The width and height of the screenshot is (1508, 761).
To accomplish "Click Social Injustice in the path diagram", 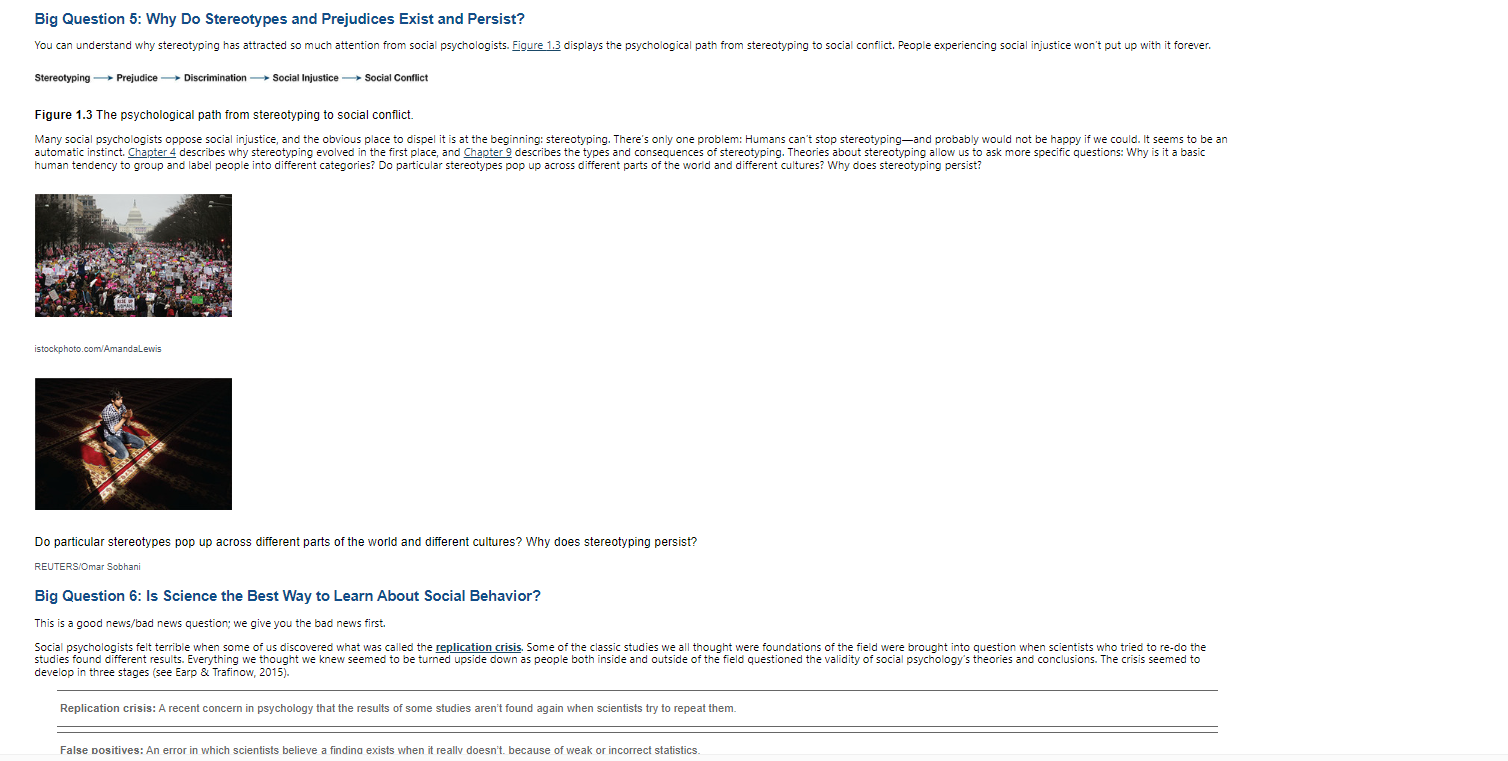I will pyautogui.click(x=305, y=78).
